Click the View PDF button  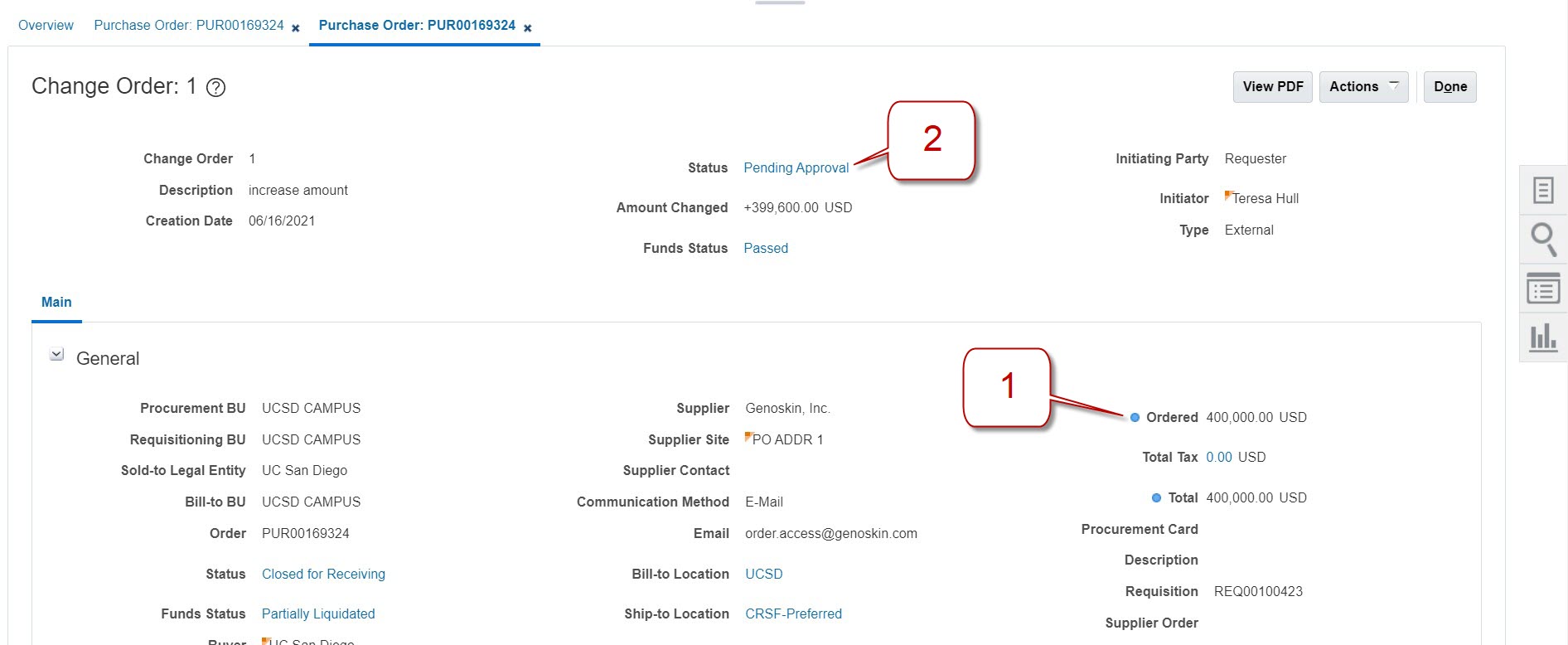pos(1272,87)
